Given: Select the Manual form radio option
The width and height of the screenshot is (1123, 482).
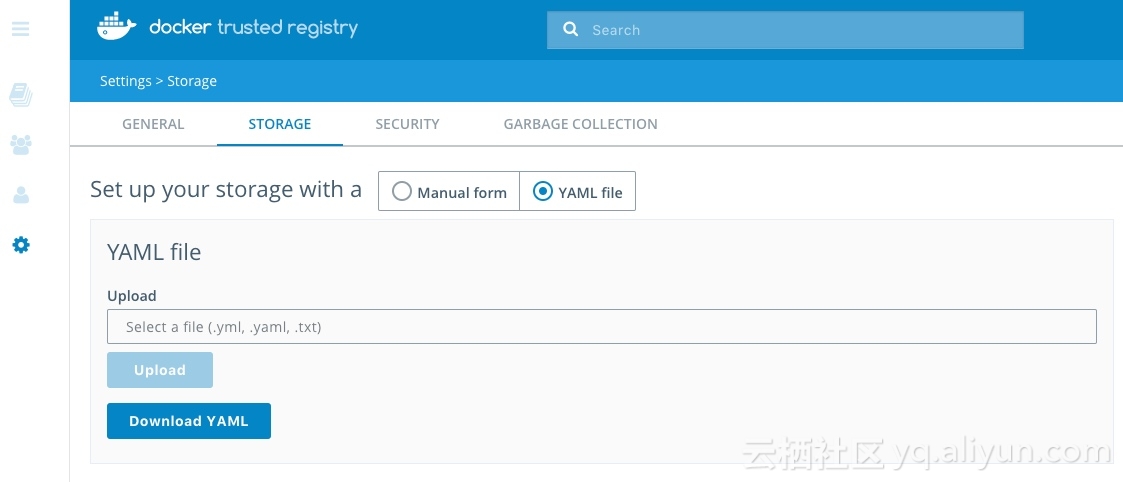Looking at the screenshot, I should click(449, 192).
